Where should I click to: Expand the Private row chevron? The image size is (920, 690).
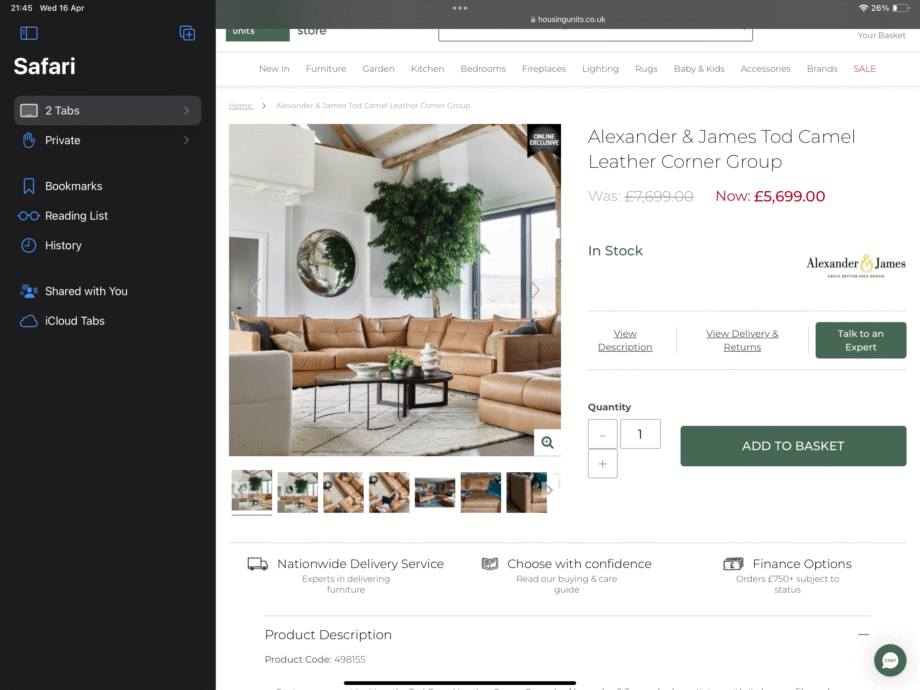click(186, 140)
